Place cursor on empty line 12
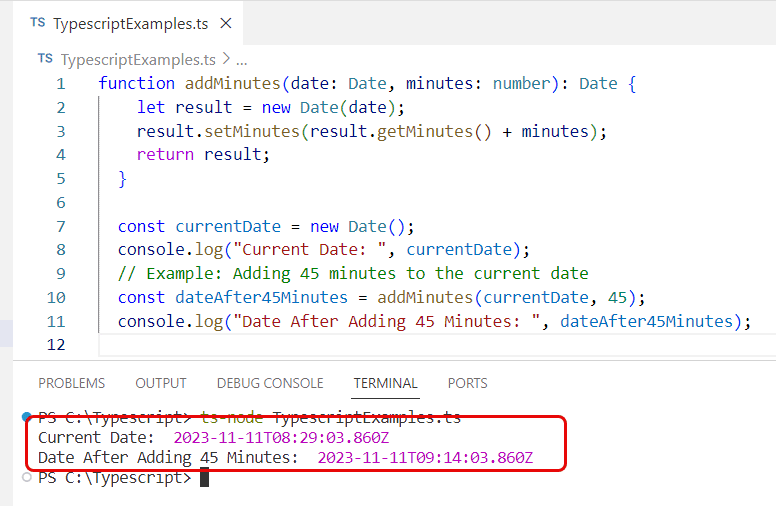Screen dimensions: 776x506 tap(436, 345)
